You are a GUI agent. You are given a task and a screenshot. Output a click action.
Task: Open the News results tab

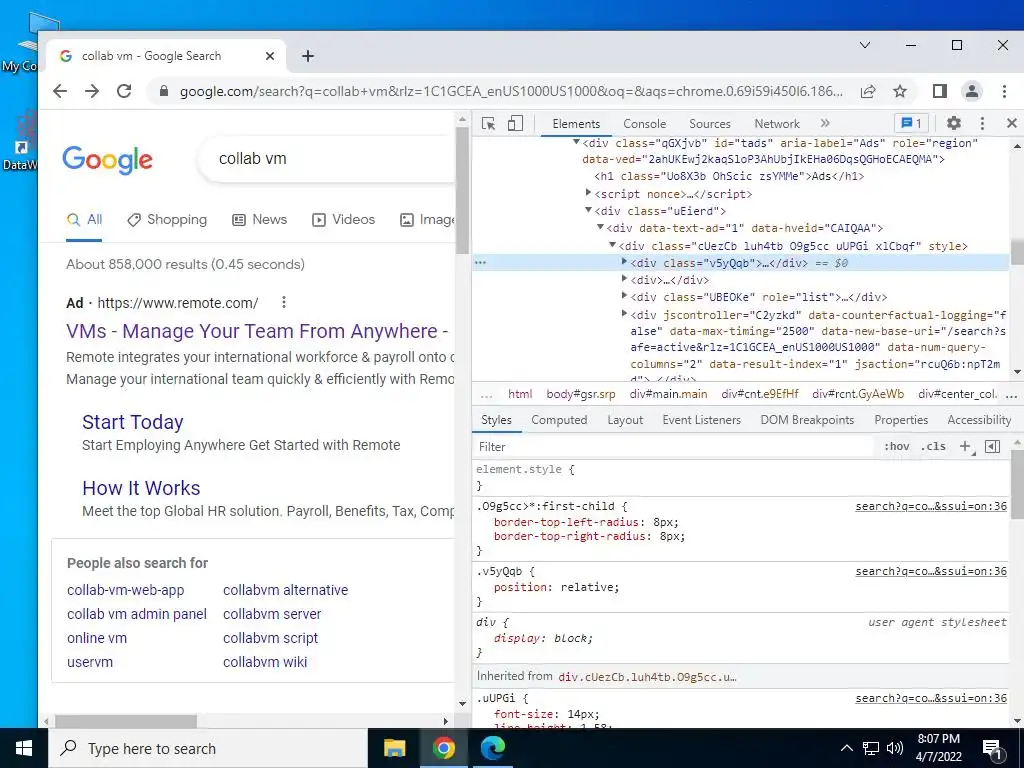pos(260,220)
